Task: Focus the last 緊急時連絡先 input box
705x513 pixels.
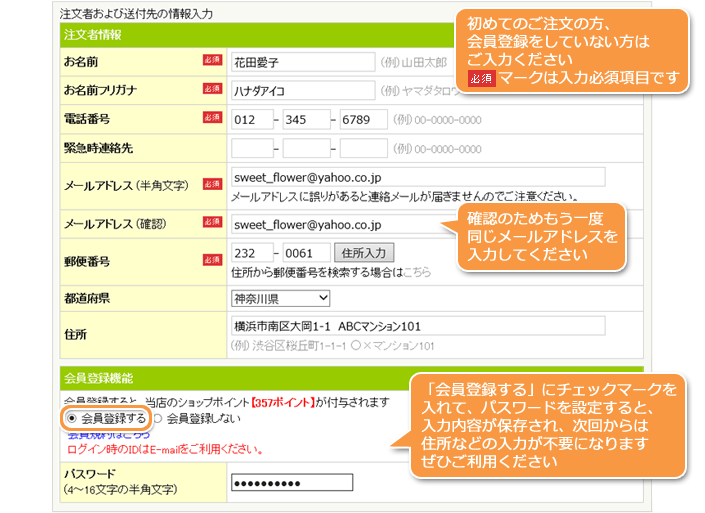Action: (363, 148)
